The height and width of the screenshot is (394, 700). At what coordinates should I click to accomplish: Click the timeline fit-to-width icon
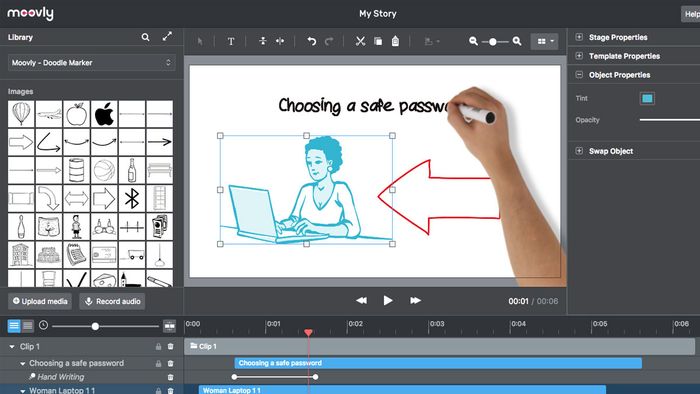coord(170,326)
